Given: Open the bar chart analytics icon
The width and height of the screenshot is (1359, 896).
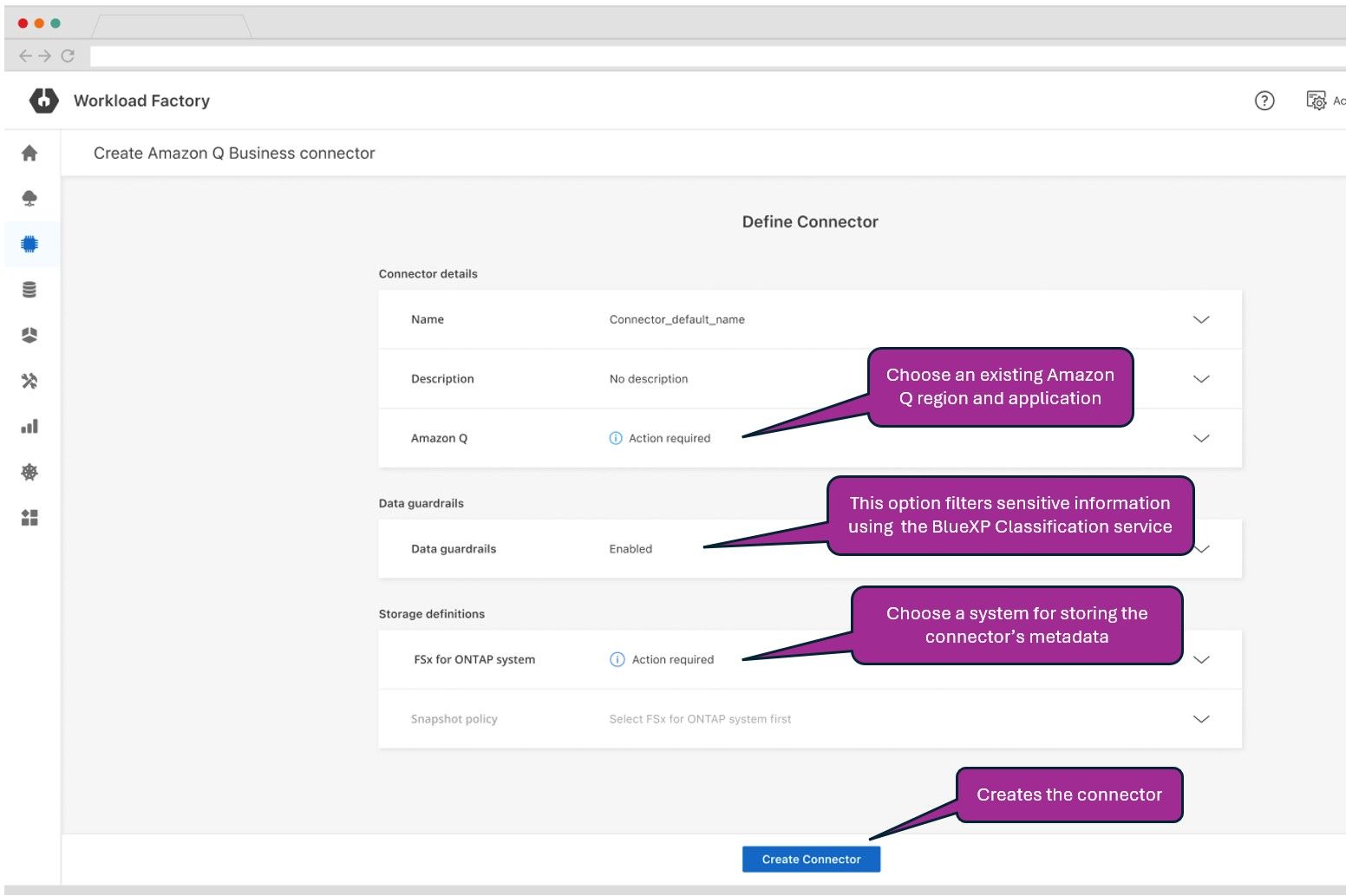Looking at the screenshot, I should click(29, 427).
